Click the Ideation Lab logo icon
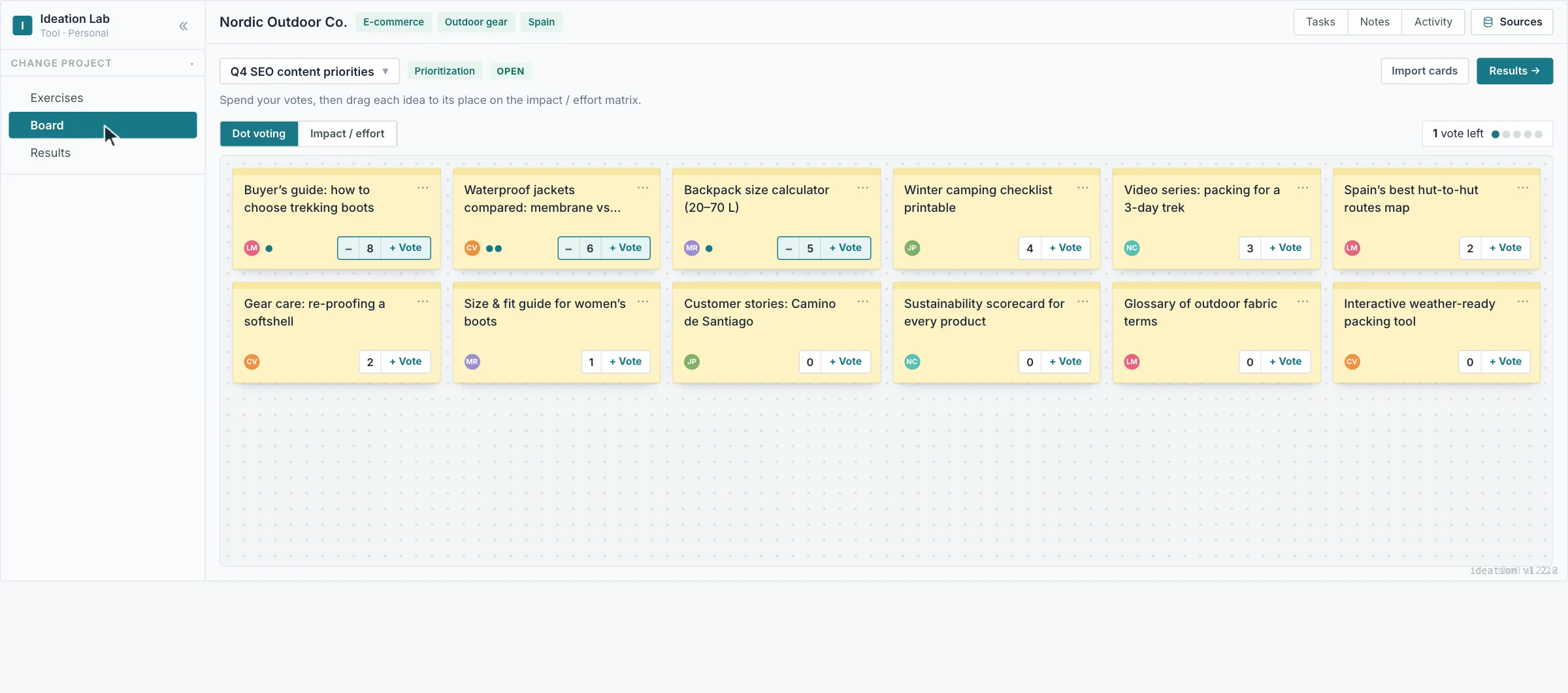The width and height of the screenshot is (1568, 693). coord(22,25)
